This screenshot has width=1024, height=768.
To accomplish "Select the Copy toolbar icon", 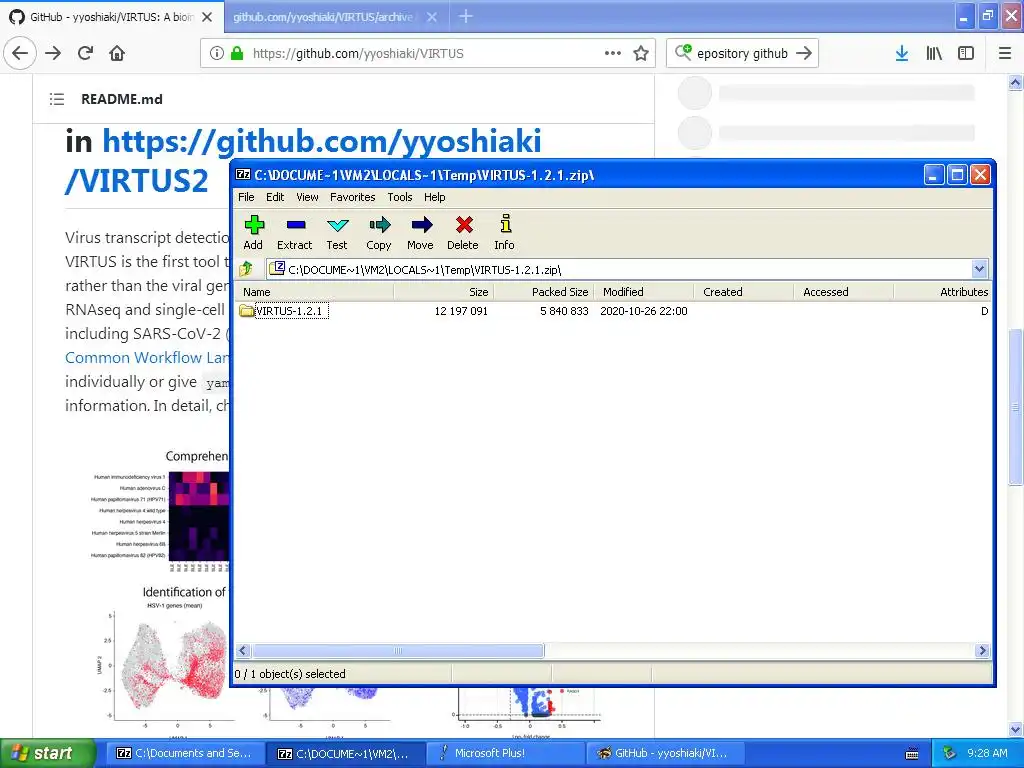I will pyautogui.click(x=379, y=233).
